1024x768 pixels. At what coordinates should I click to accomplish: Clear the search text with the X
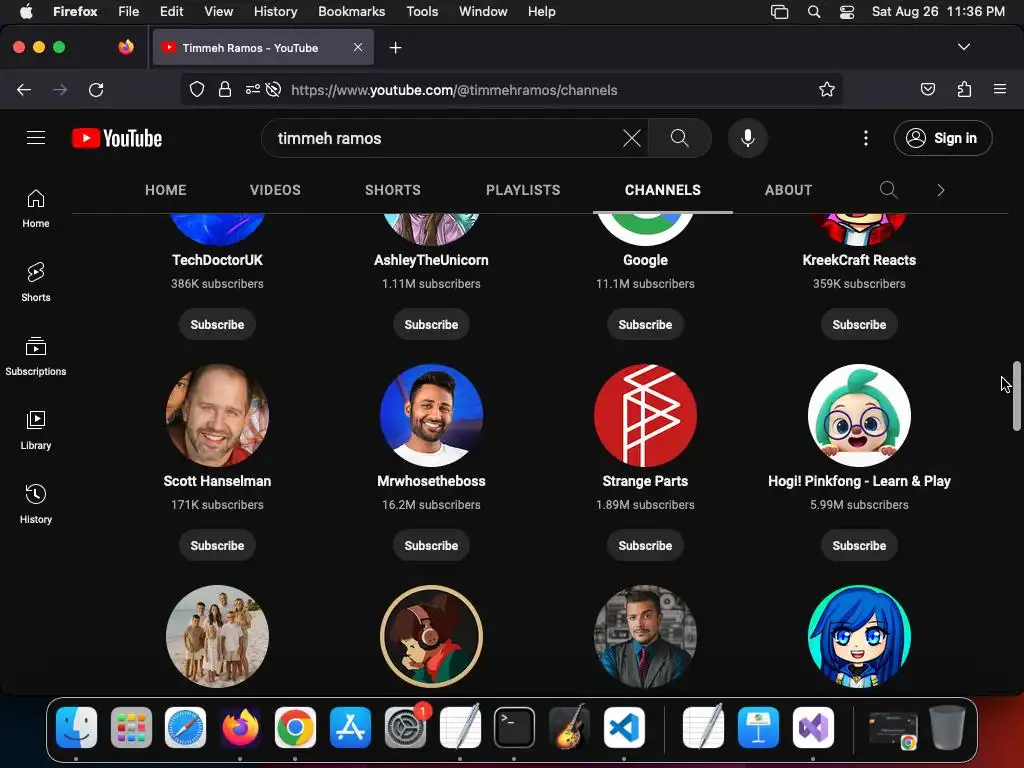tap(632, 138)
